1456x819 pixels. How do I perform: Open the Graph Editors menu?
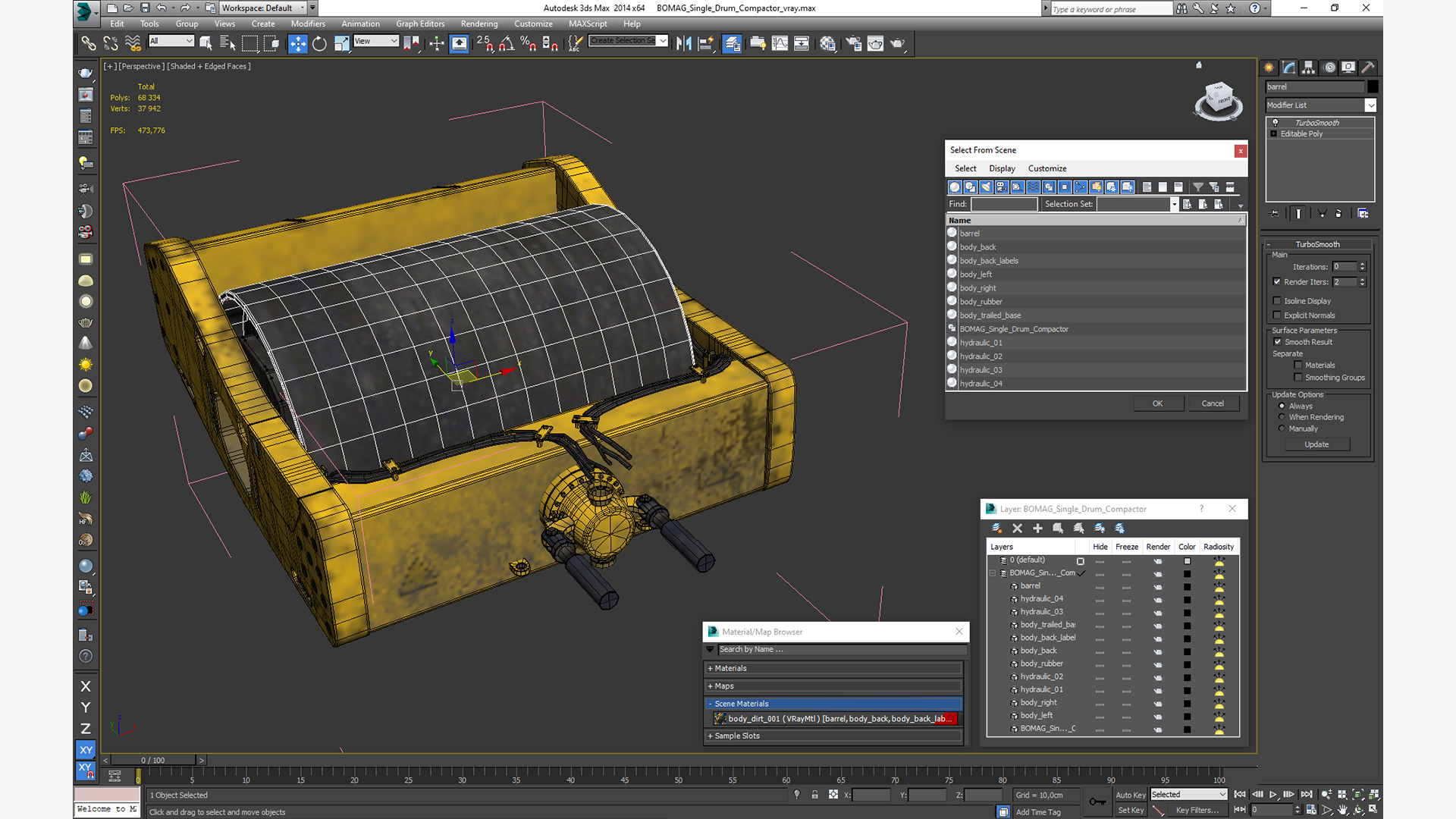420,24
